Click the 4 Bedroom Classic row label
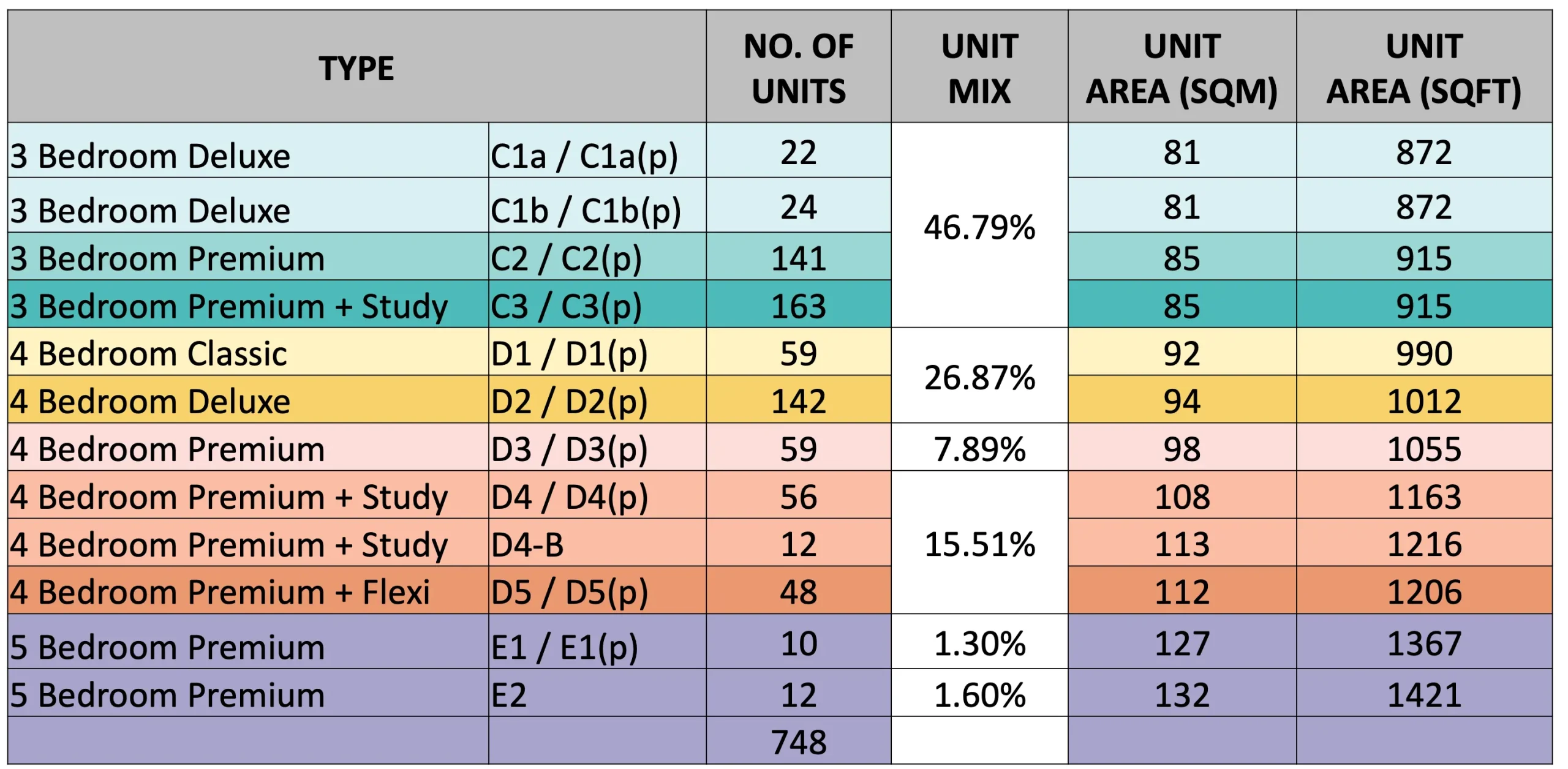This screenshot has width=1568, height=769. point(149,353)
